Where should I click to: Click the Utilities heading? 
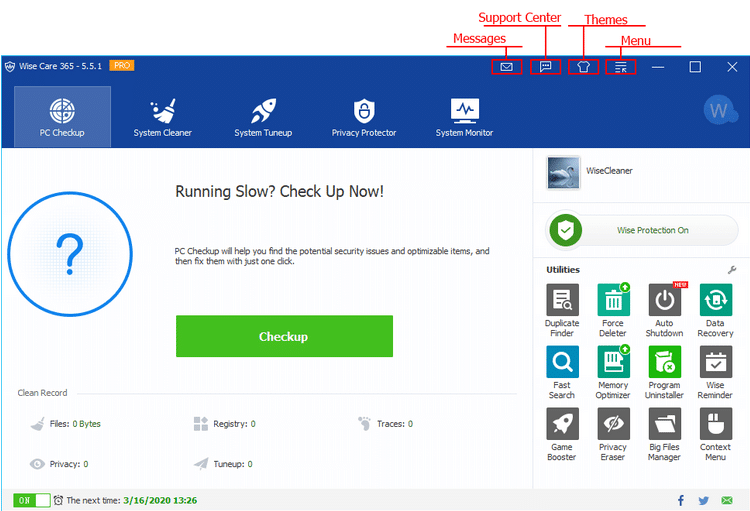(563, 270)
